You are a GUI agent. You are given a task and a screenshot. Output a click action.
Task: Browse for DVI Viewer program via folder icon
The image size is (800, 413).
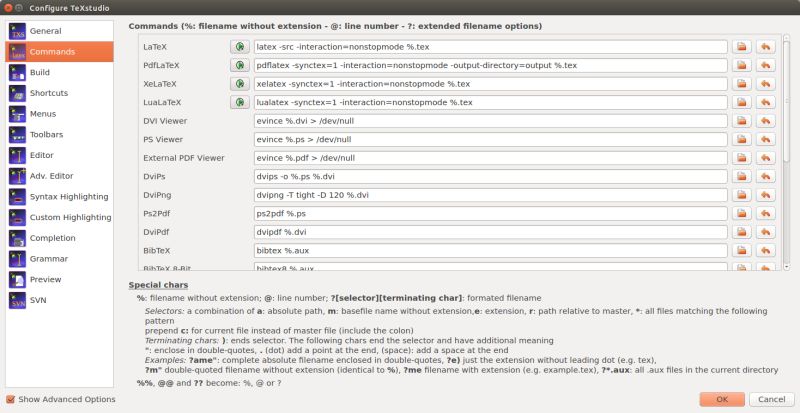pos(742,121)
